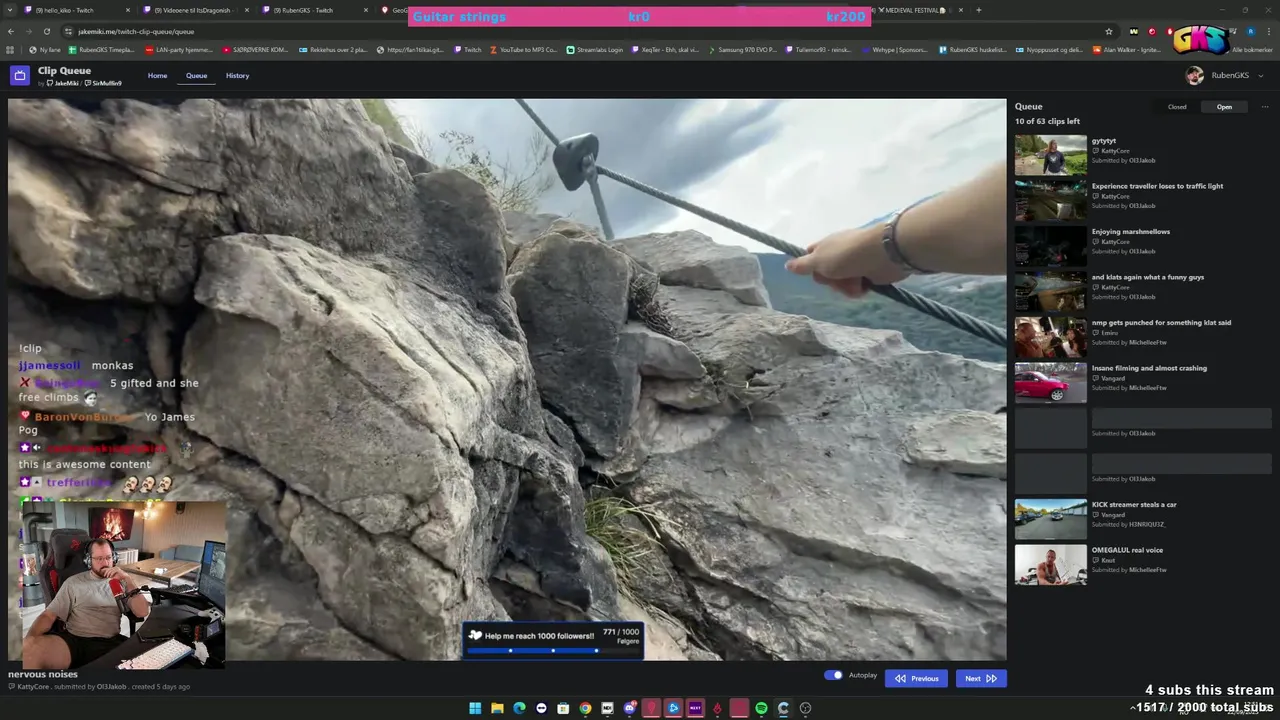Click the main clip video player

507,379
